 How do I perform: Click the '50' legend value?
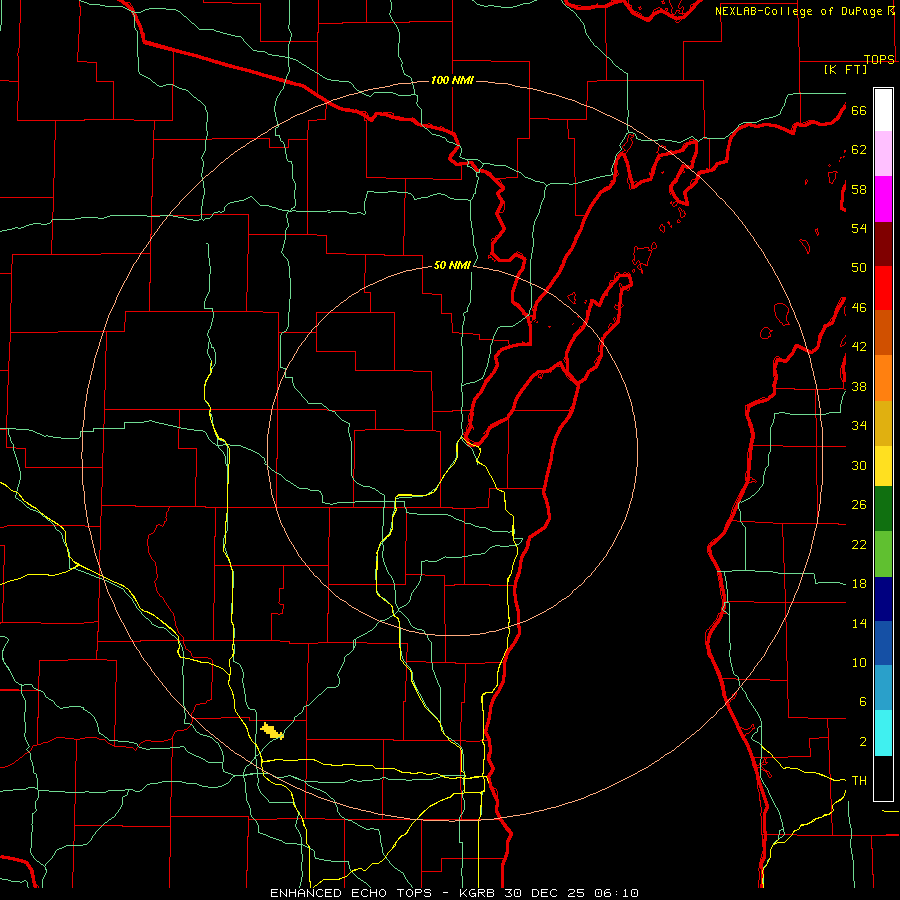tap(859, 268)
